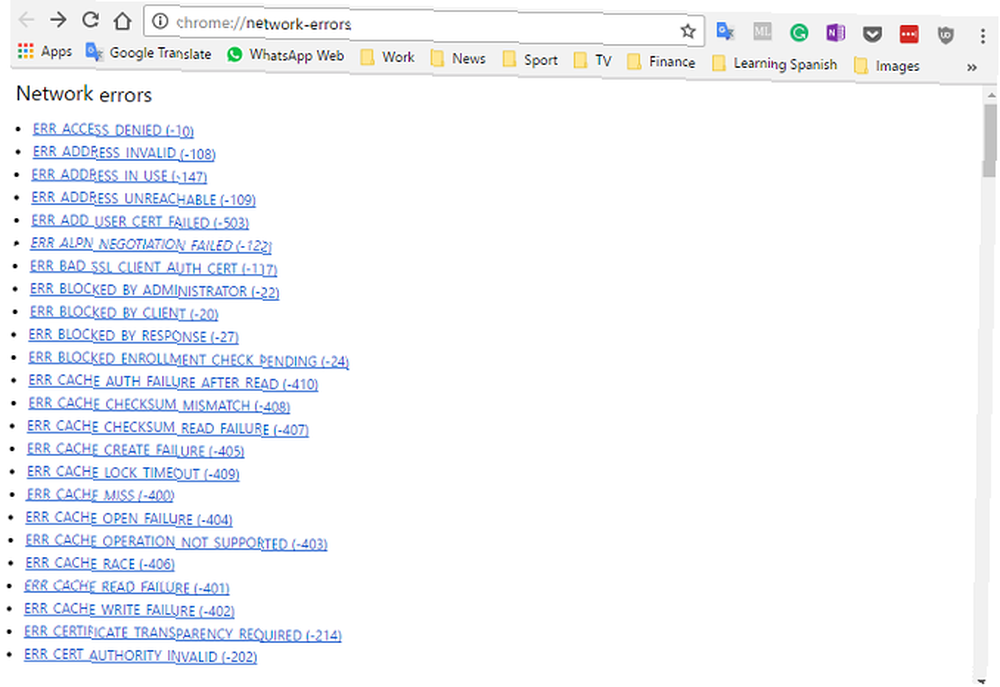Open the Chrome three-dot menu

click(982, 36)
